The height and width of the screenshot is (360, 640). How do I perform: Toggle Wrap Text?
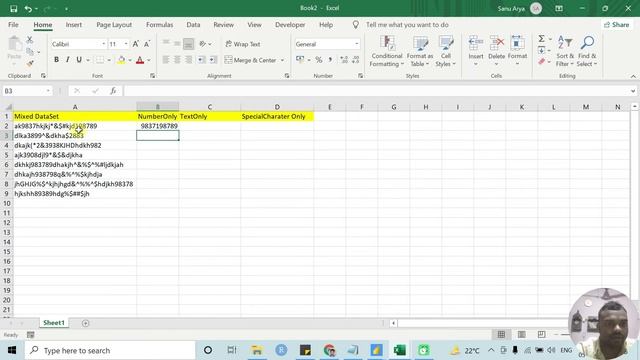click(x=243, y=44)
